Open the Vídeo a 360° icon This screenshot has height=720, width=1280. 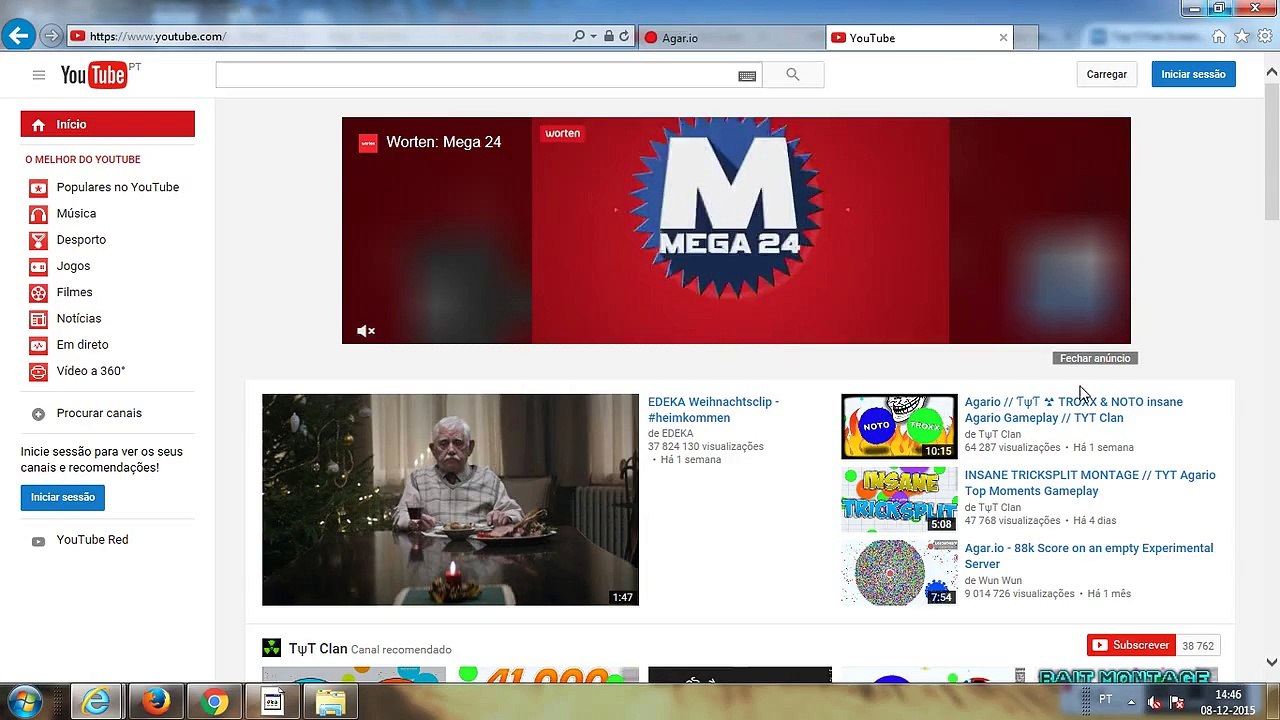pyautogui.click(x=38, y=371)
